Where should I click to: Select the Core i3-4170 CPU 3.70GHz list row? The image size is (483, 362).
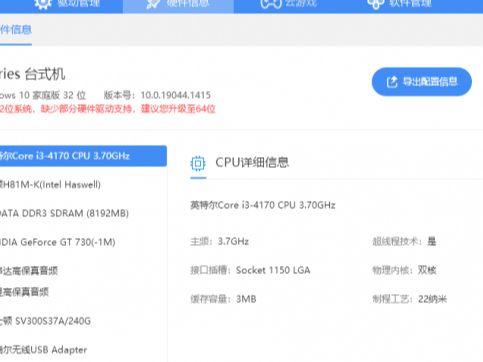(83, 156)
